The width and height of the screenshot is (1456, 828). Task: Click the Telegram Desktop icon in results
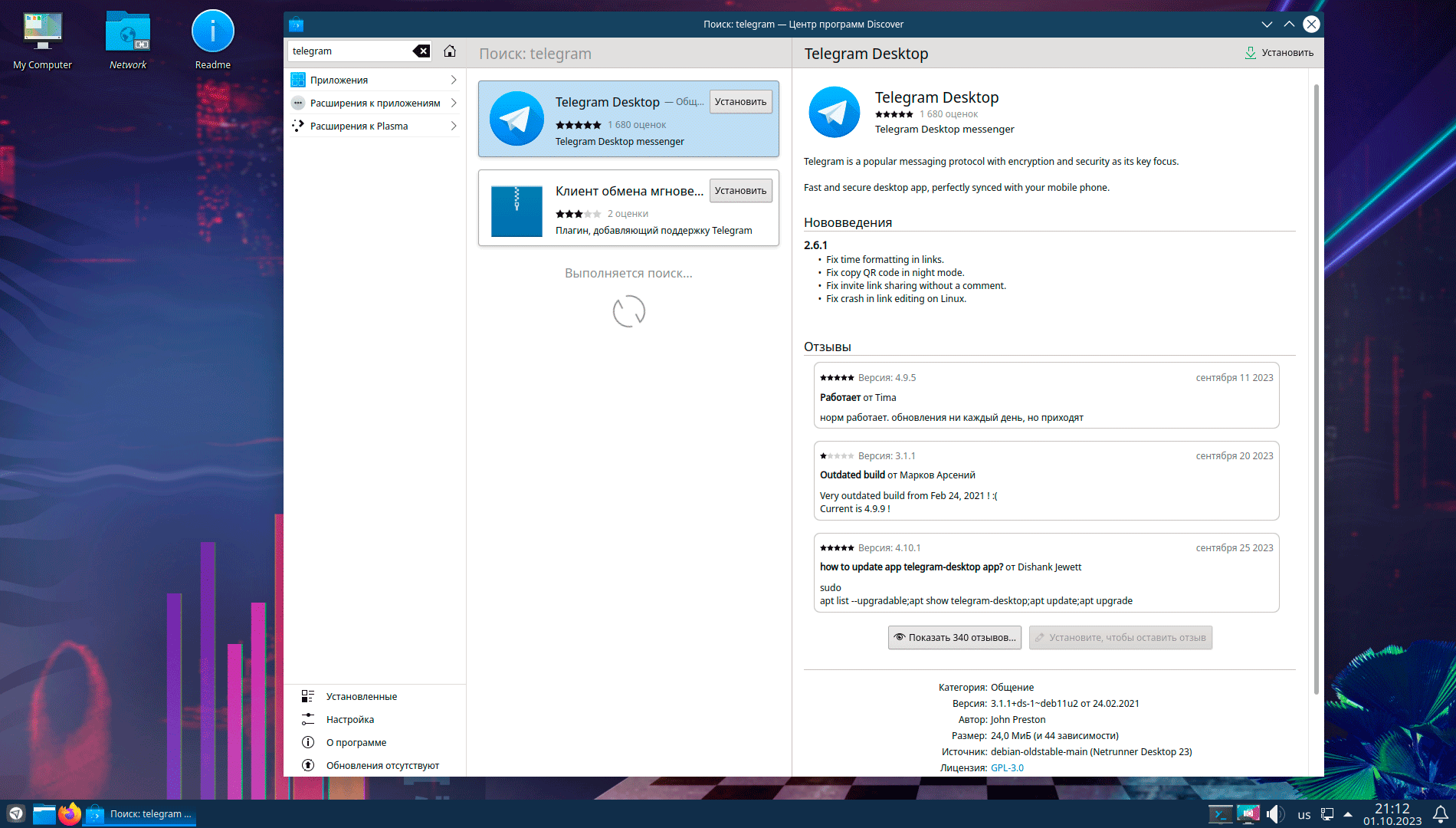pos(516,119)
